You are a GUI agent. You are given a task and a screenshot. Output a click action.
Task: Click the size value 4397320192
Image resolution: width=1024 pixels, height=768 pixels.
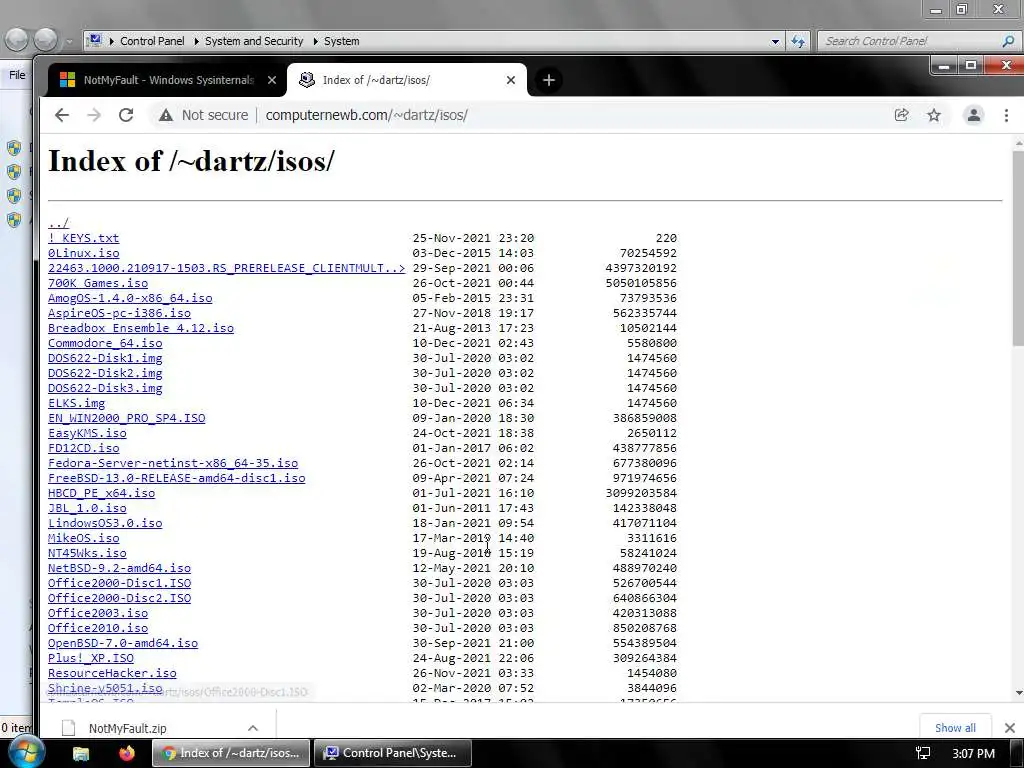641,268
